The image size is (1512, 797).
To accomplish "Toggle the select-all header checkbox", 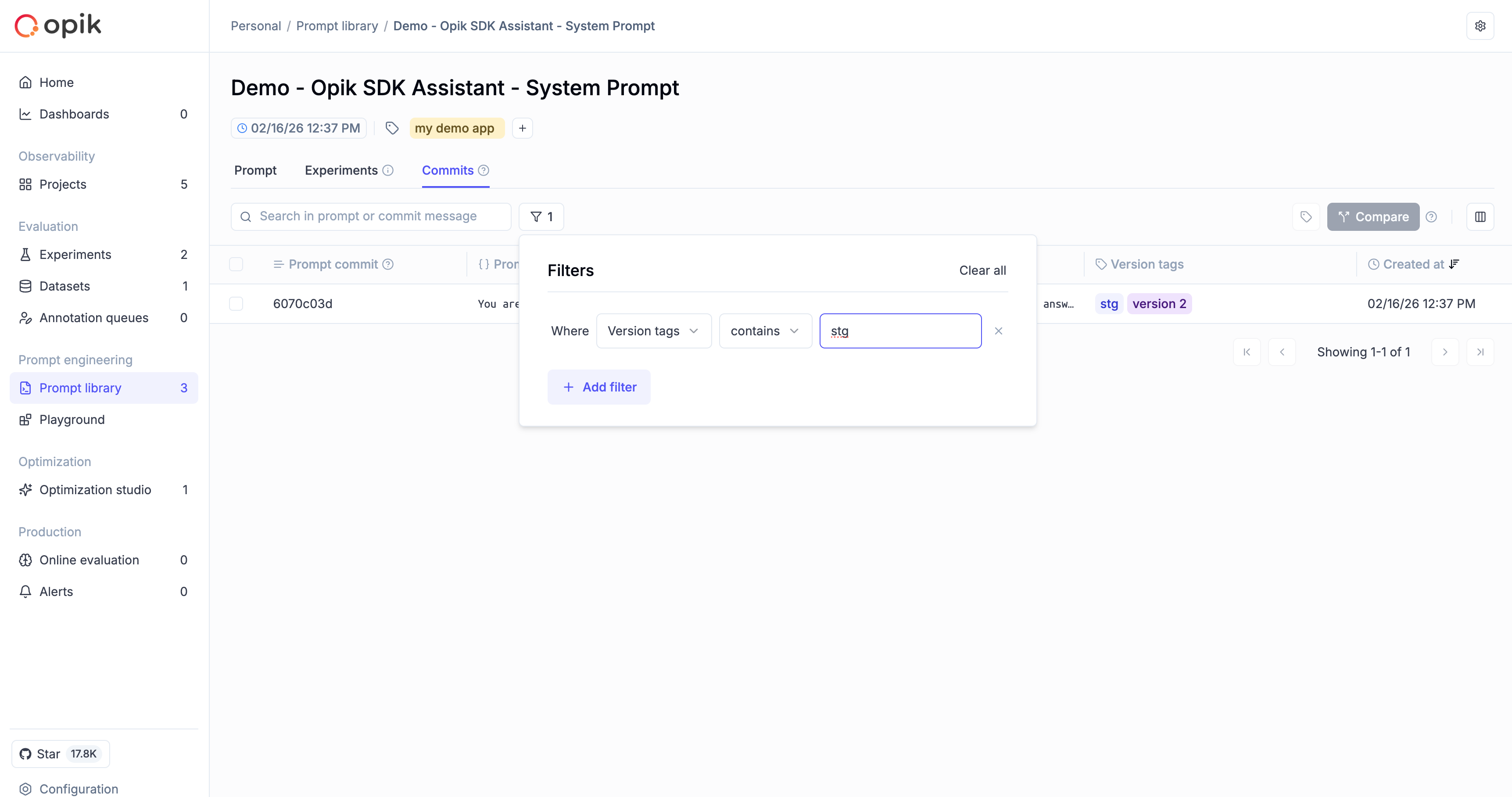I will click(x=236, y=264).
